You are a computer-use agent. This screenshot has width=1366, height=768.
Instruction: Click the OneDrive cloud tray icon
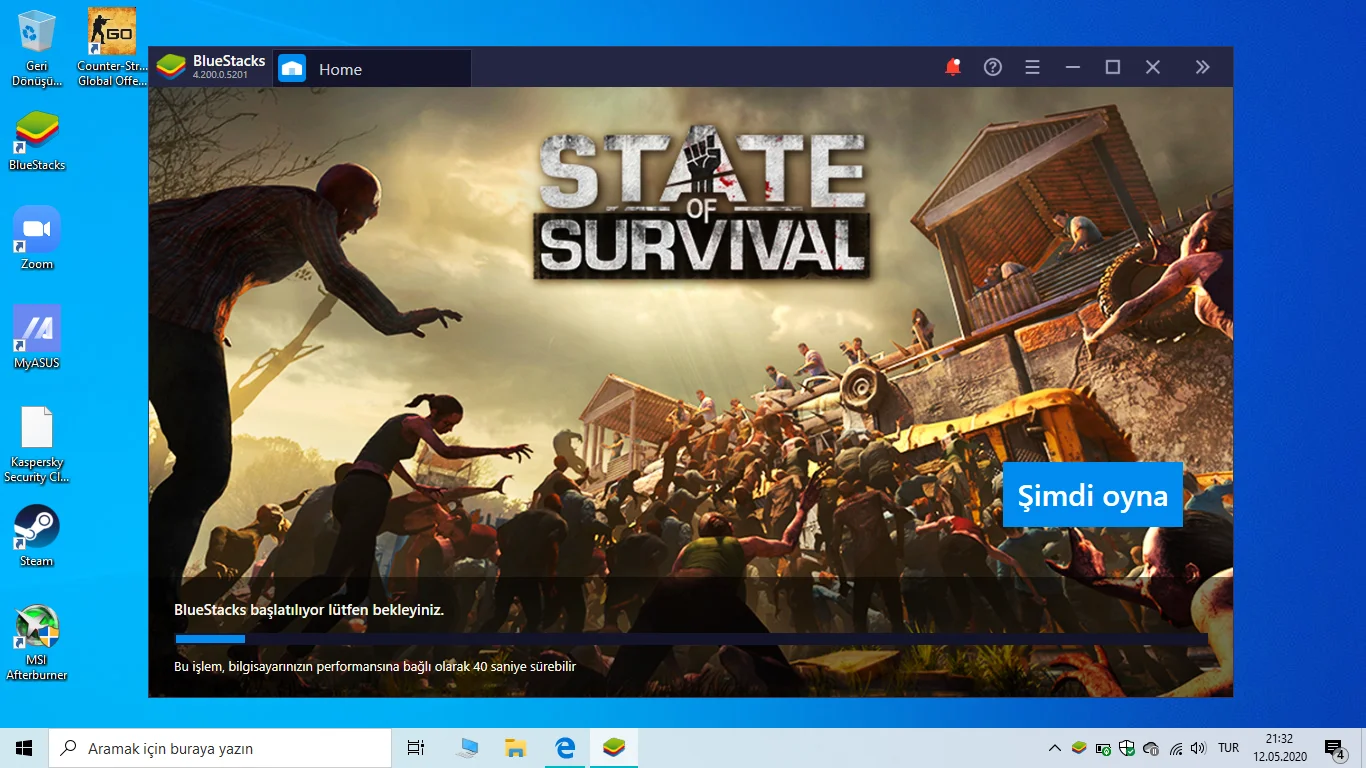click(1151, 748)
